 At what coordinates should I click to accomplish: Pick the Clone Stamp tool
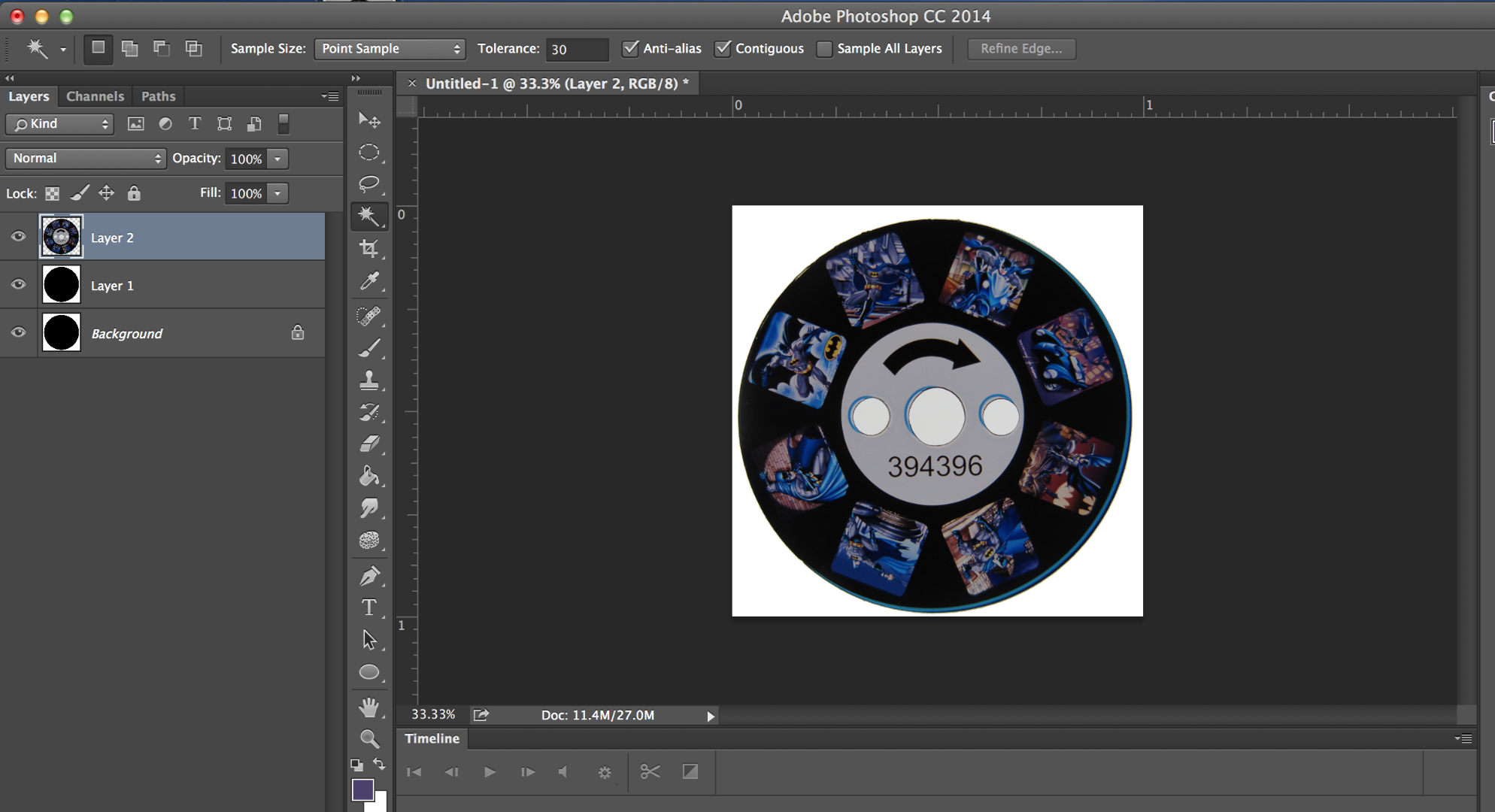coord(368,380)
